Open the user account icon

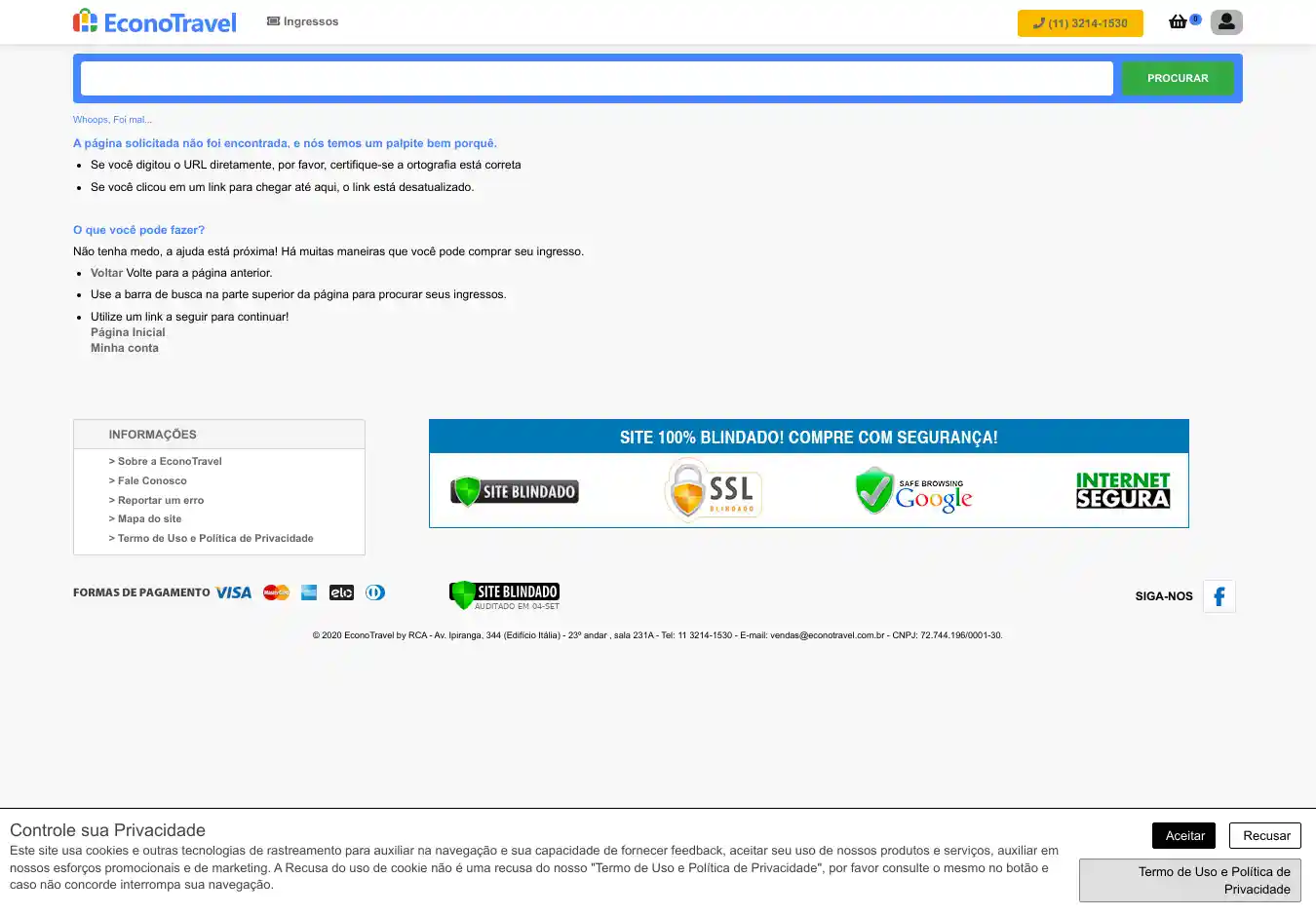pyautogui.click(x=1226, y=21)
